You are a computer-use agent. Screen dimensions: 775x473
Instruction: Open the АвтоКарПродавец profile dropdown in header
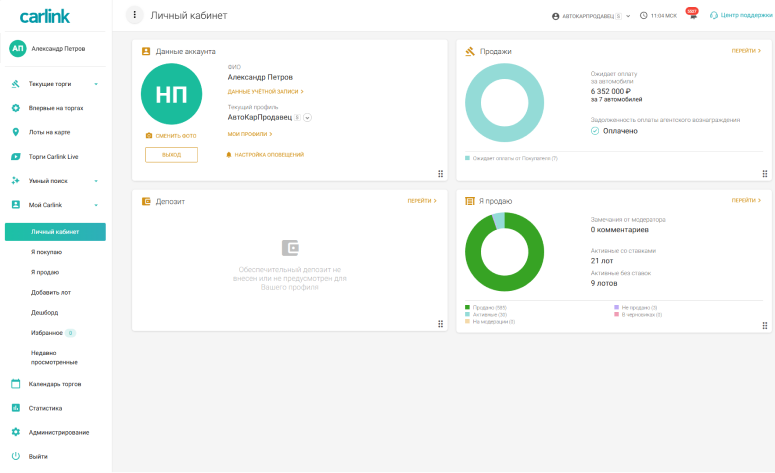click(590, 16)
